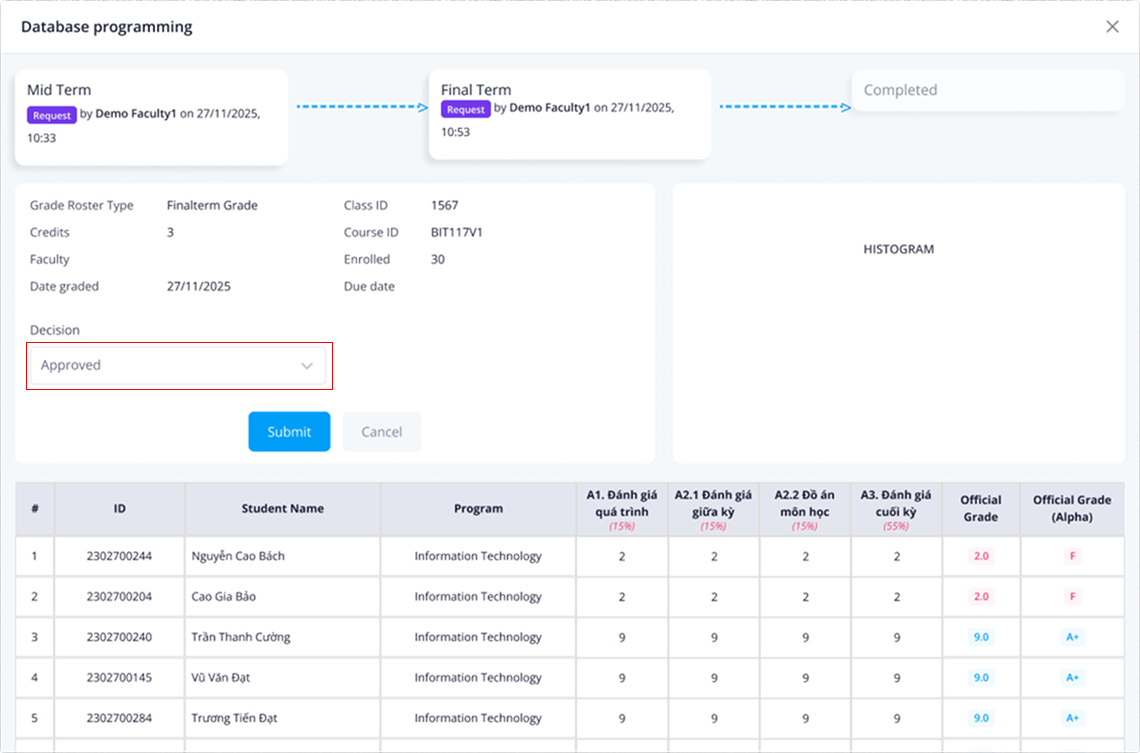Screen dimensions: 1140x753
Task: Select the Final Term step card
Action: pos(569,113)
